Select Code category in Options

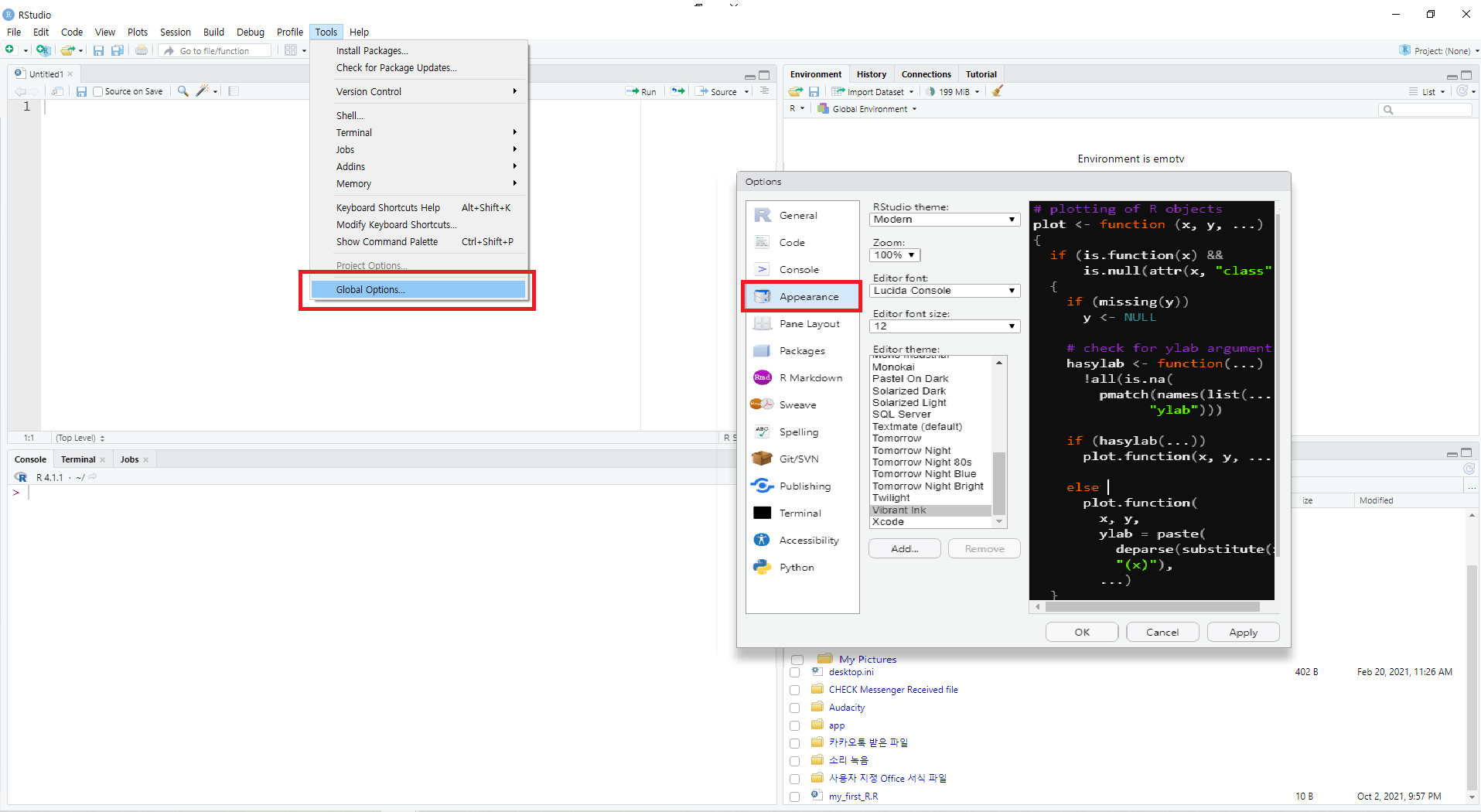[802, 243]
